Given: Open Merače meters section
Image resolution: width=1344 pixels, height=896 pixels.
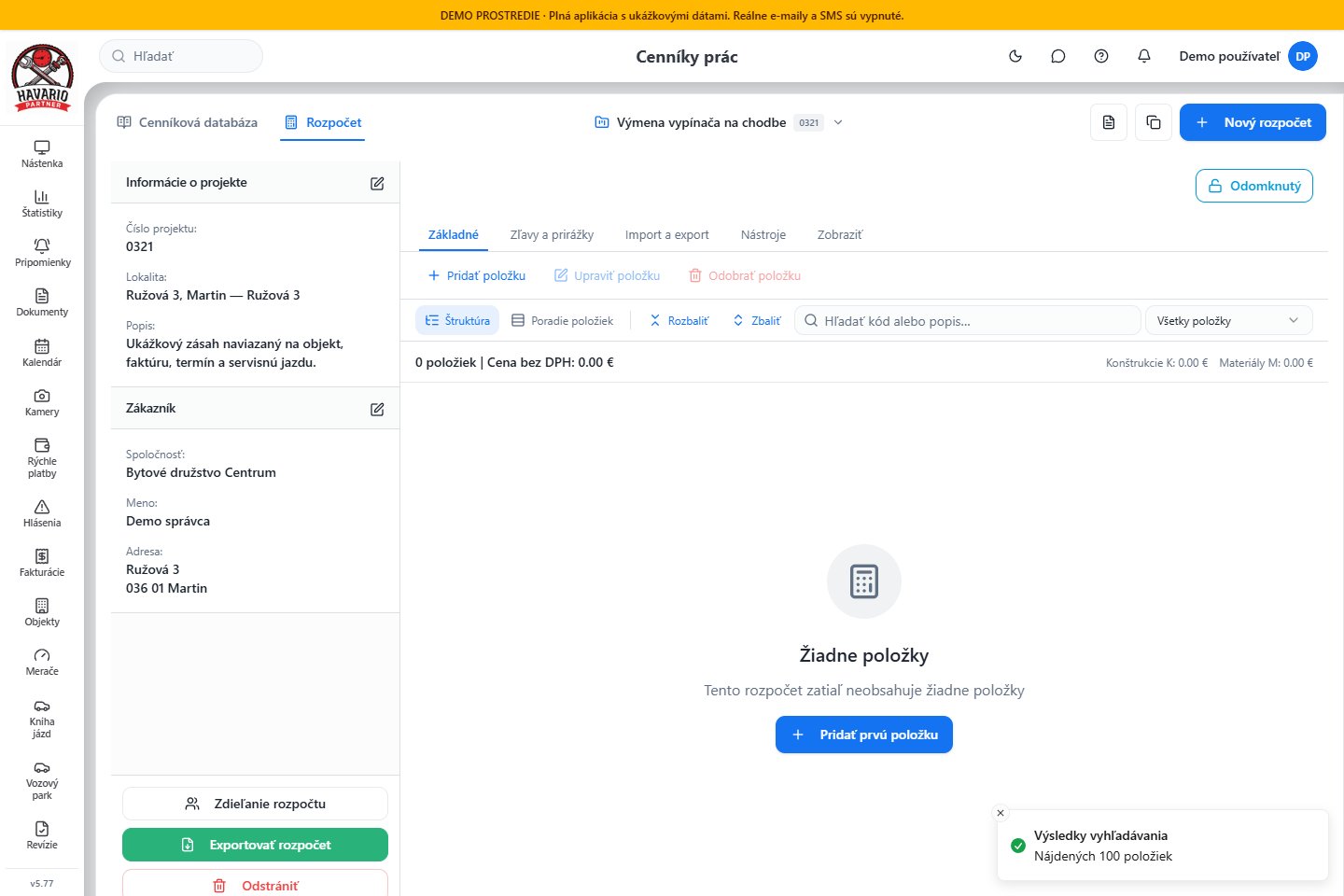Looking at the screenshot, I should tap(42, 662).
